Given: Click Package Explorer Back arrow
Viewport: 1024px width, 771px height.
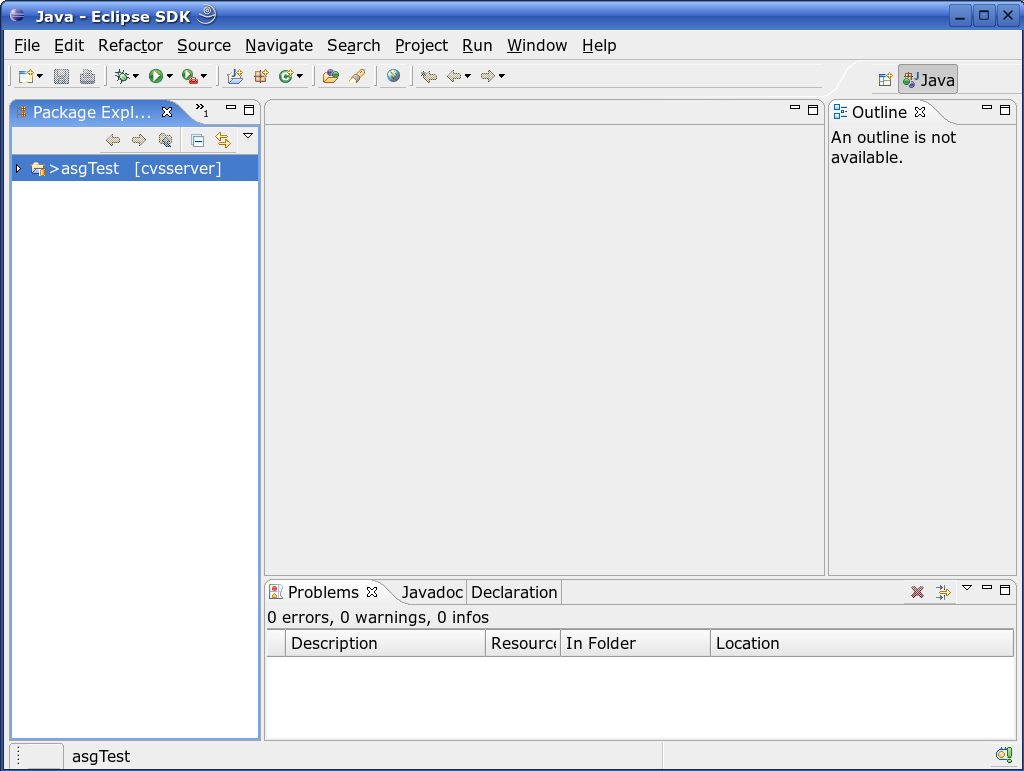Looking at the screenshot, I should (x=113, y=140).
